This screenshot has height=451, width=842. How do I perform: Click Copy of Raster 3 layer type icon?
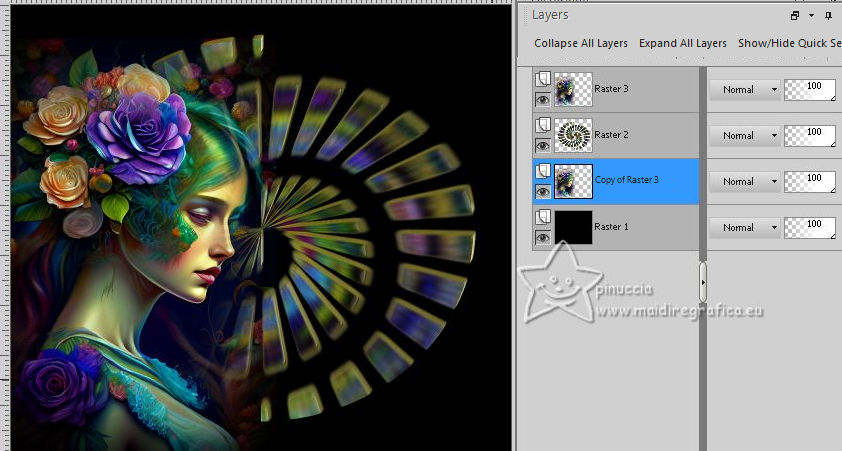(542, 171)
